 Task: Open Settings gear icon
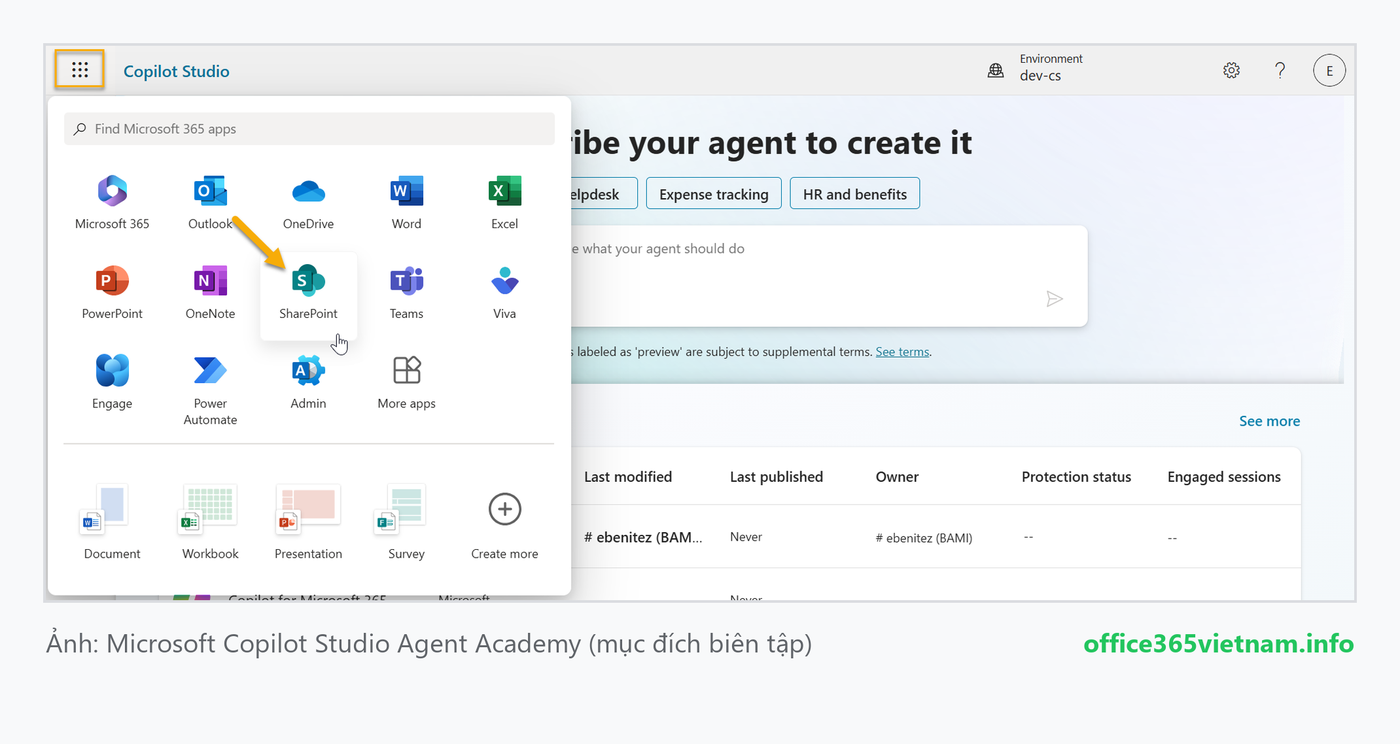(x=1231, y=70)
